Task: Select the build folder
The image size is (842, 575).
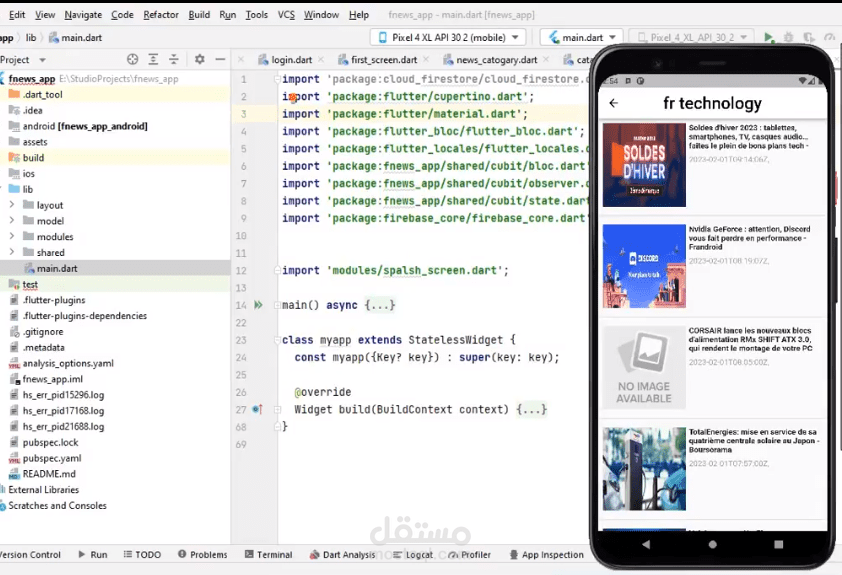Action: 33,157
